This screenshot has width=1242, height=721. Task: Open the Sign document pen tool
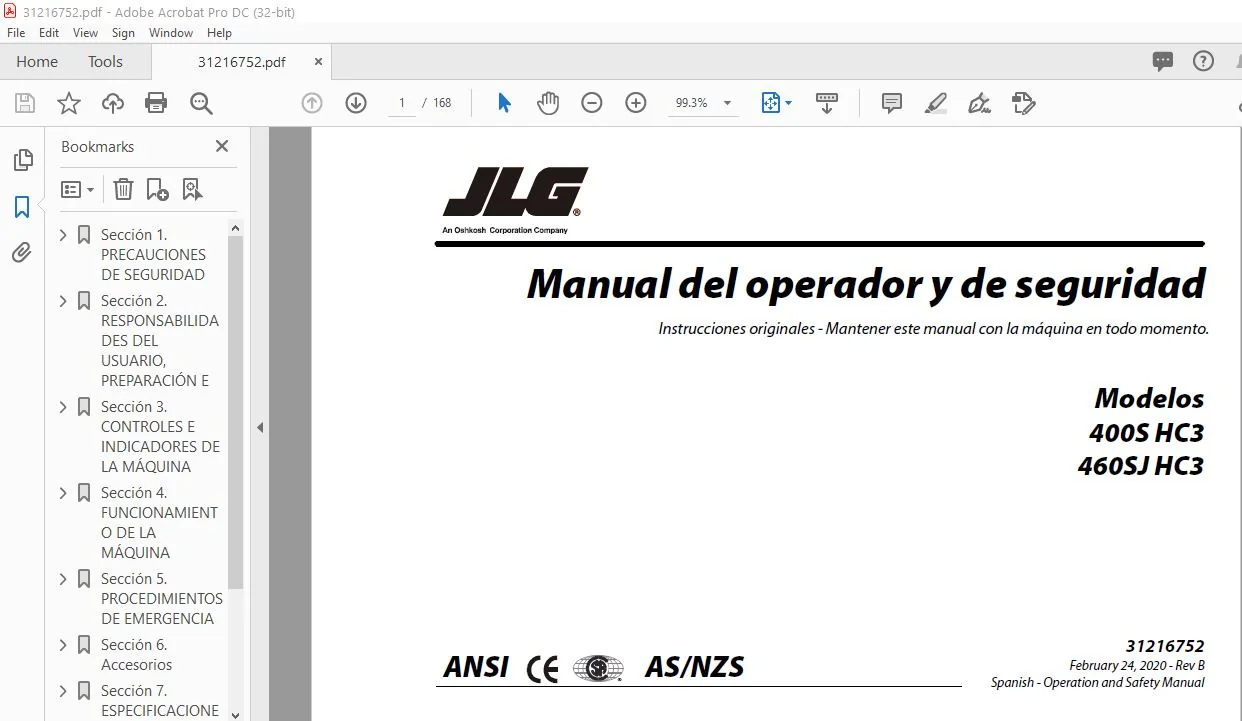point(980,103)
